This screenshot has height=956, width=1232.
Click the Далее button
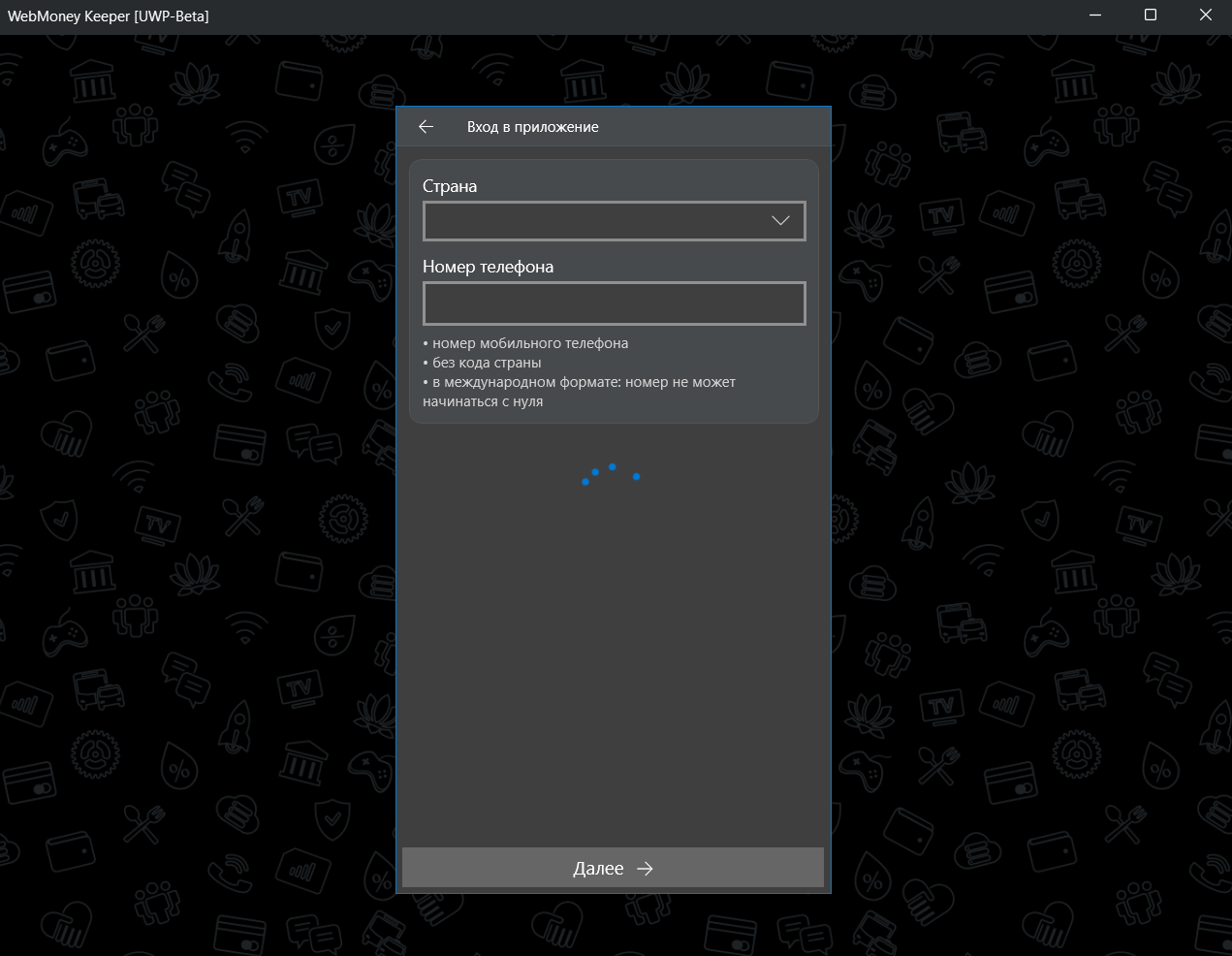tap(613, 868)
